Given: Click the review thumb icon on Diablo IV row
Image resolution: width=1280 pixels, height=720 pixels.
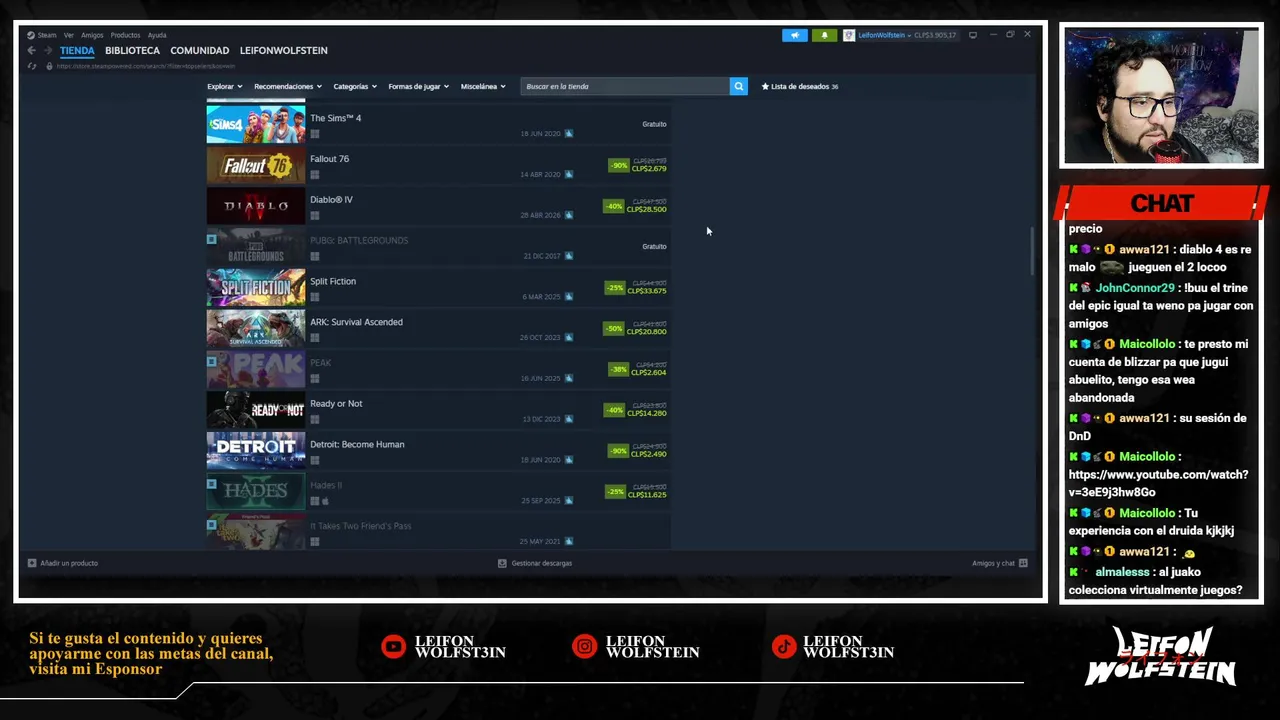Looking at the screenshot, I should (x=569, y=215).
